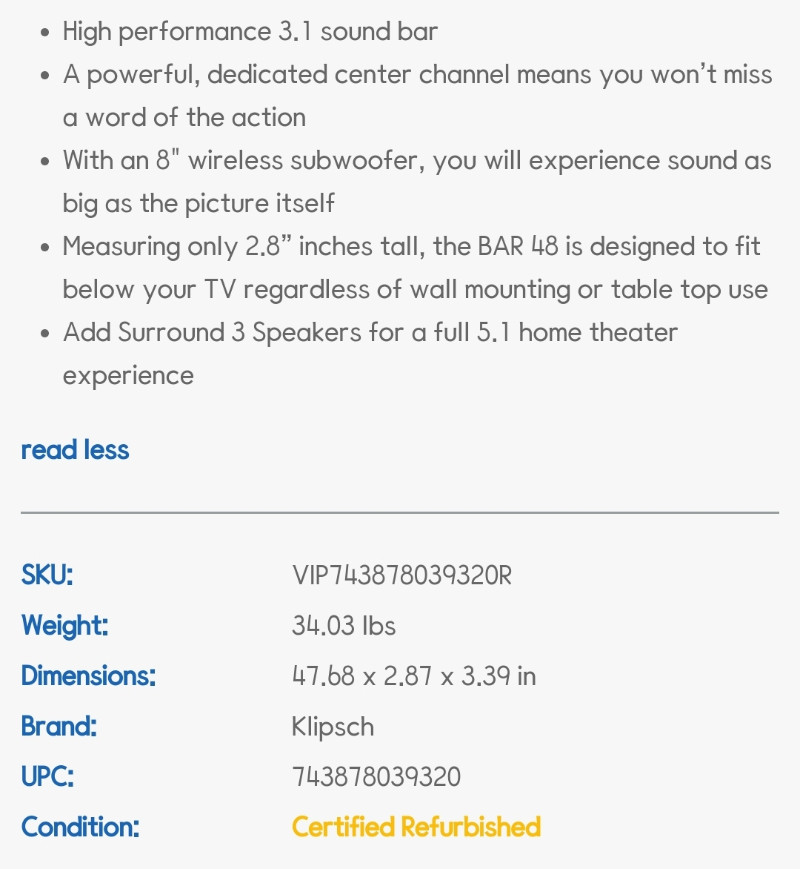Screen dimensions: 800x869
Task: Select the Certified Refurbished condition text
Action: [x=416, y=827]
